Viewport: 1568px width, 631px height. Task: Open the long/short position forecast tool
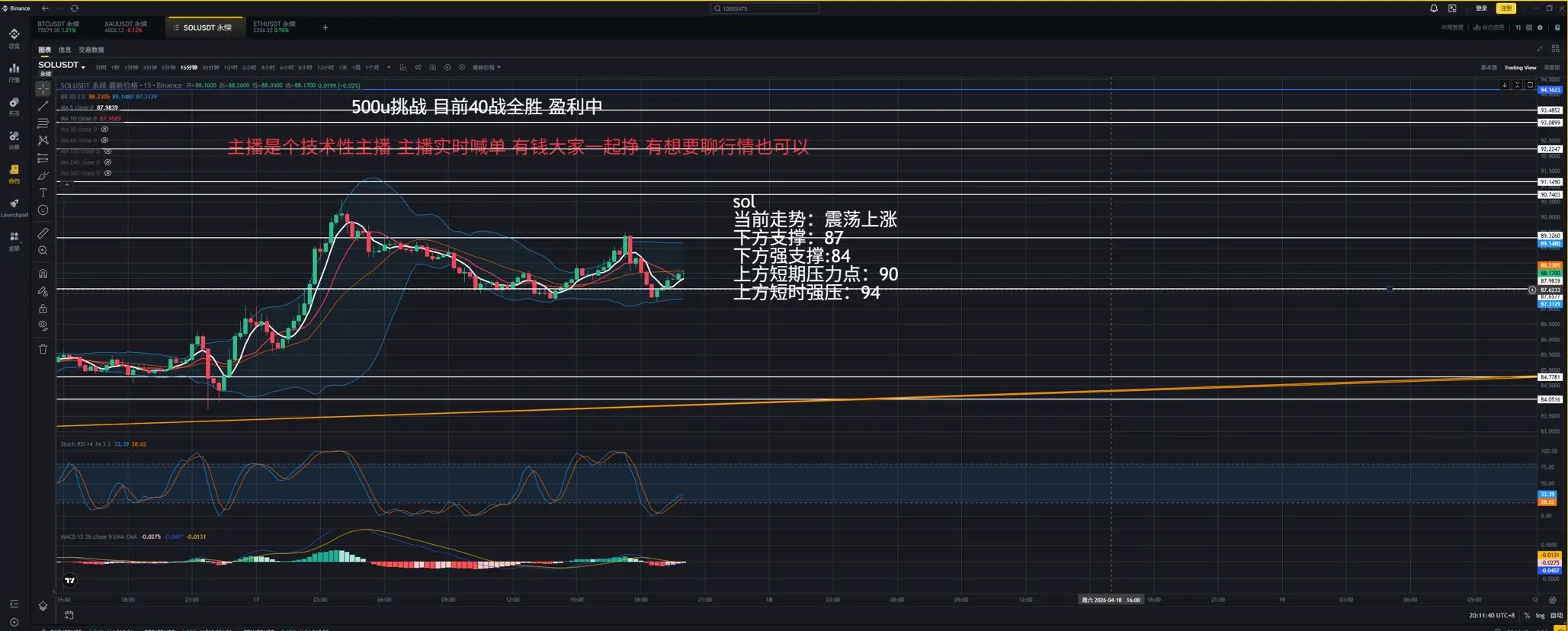(x=43, y=159)
